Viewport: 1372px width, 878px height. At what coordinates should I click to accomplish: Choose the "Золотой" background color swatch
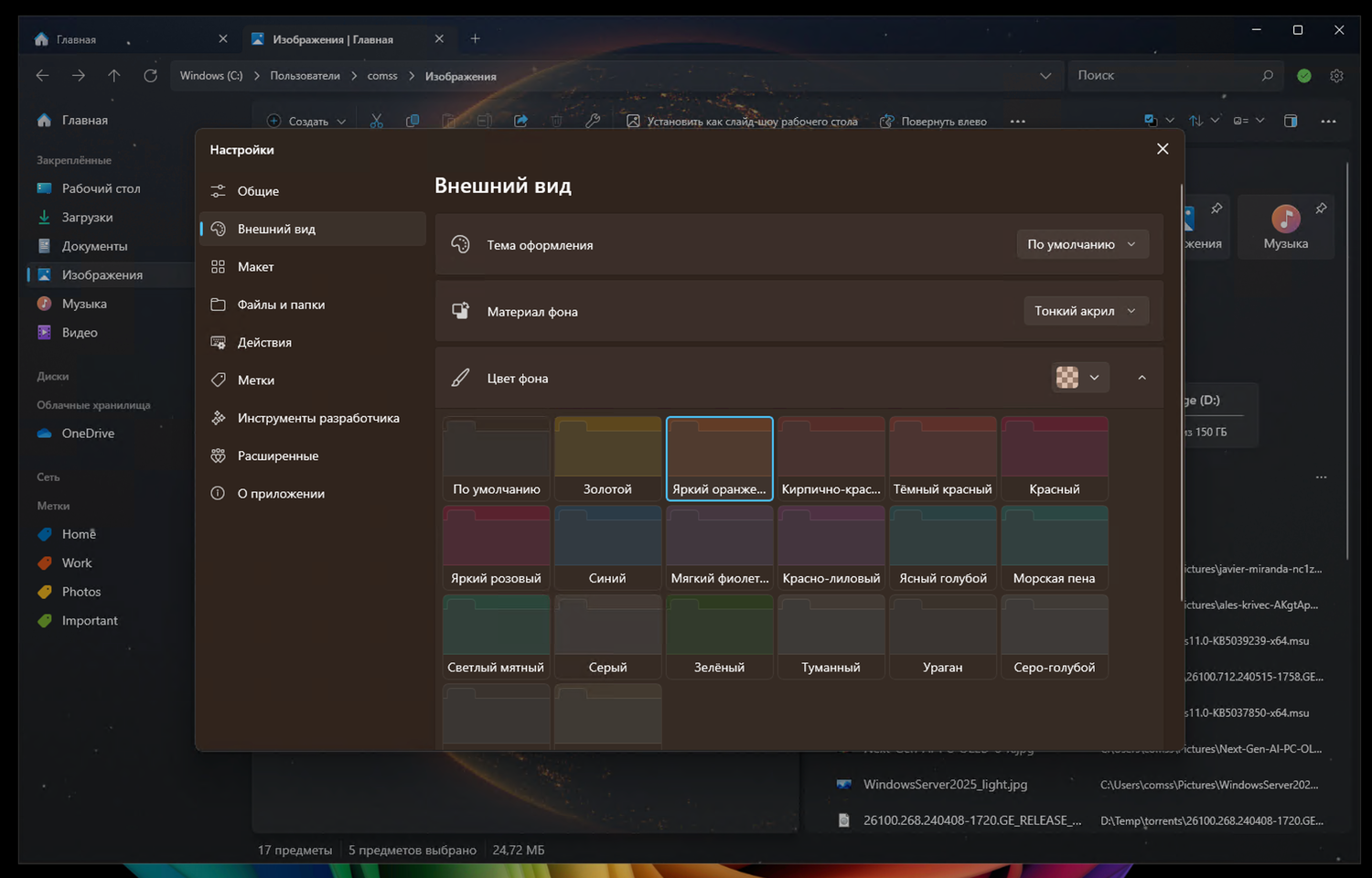coord(608,458)
